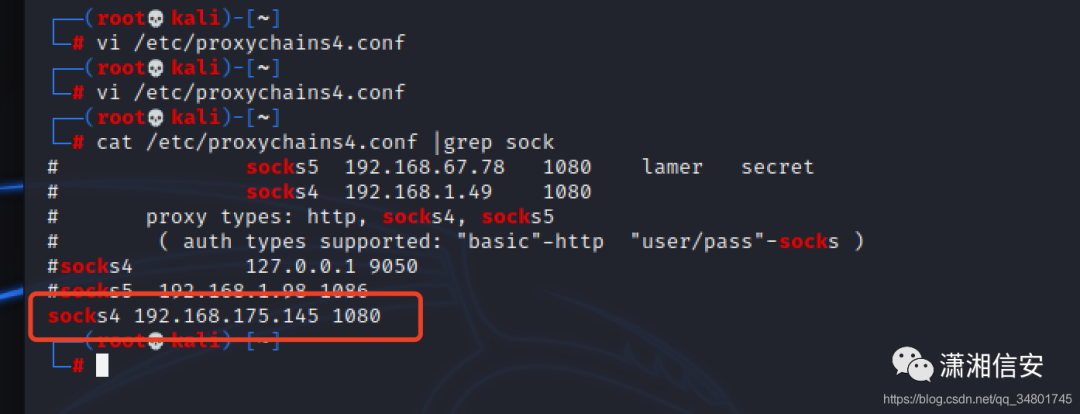Click the 'auth types supported' comment line
1080x414 pixels.
click(510, 242)
